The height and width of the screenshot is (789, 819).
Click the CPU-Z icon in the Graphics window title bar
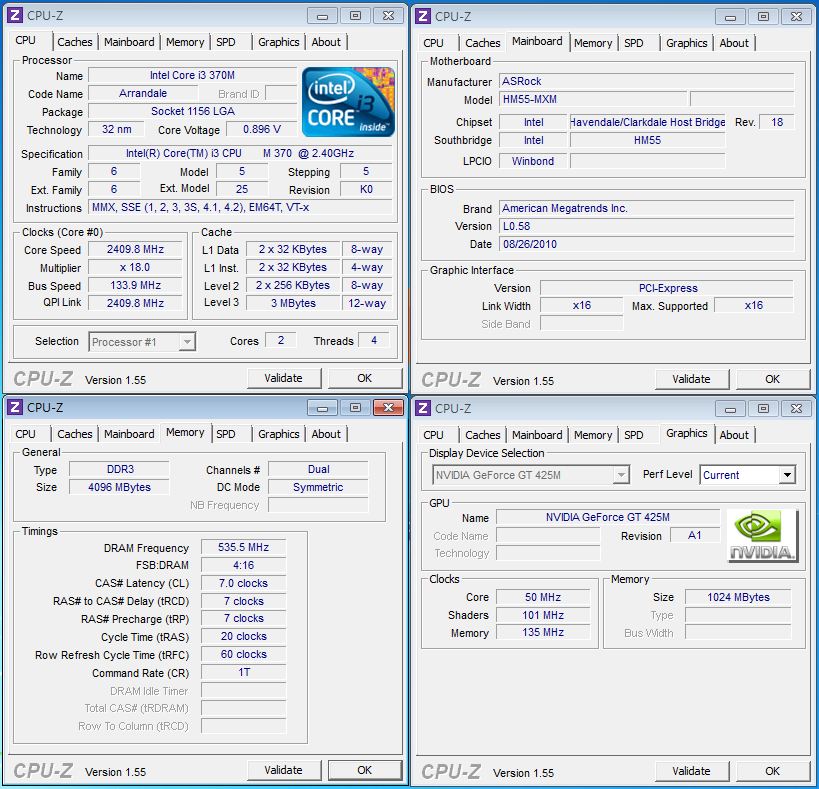tap(423, 408)
